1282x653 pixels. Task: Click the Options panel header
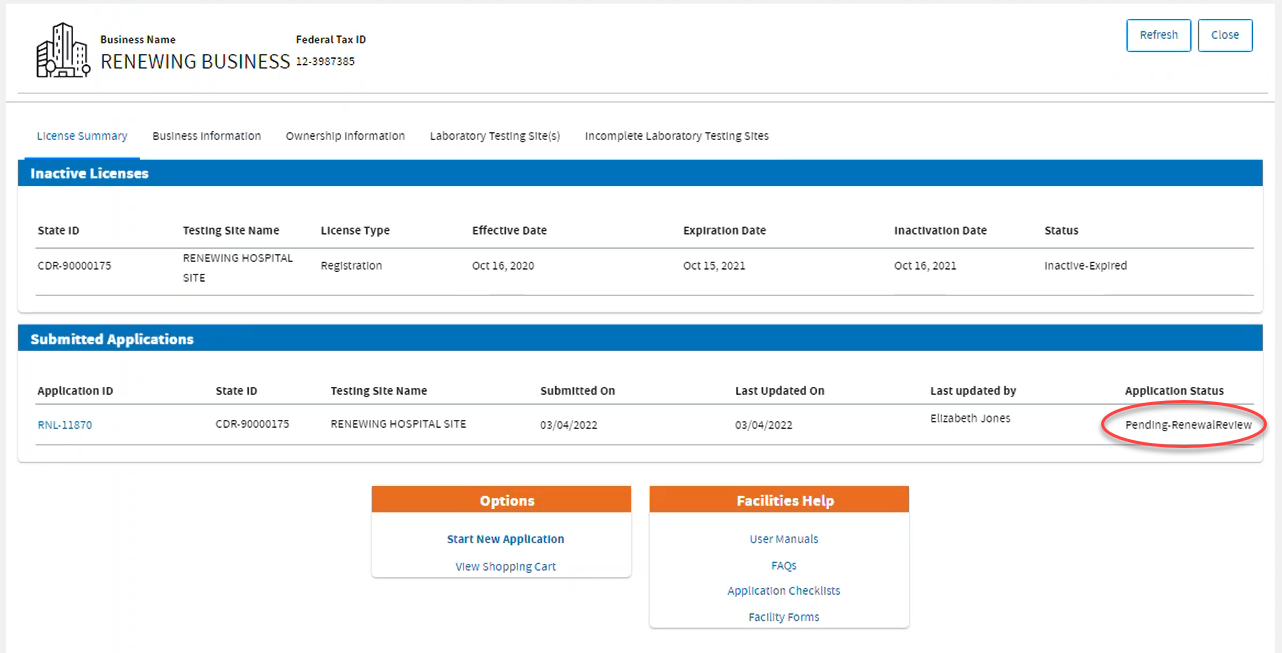pyautogui.click(x=505, y=500)
